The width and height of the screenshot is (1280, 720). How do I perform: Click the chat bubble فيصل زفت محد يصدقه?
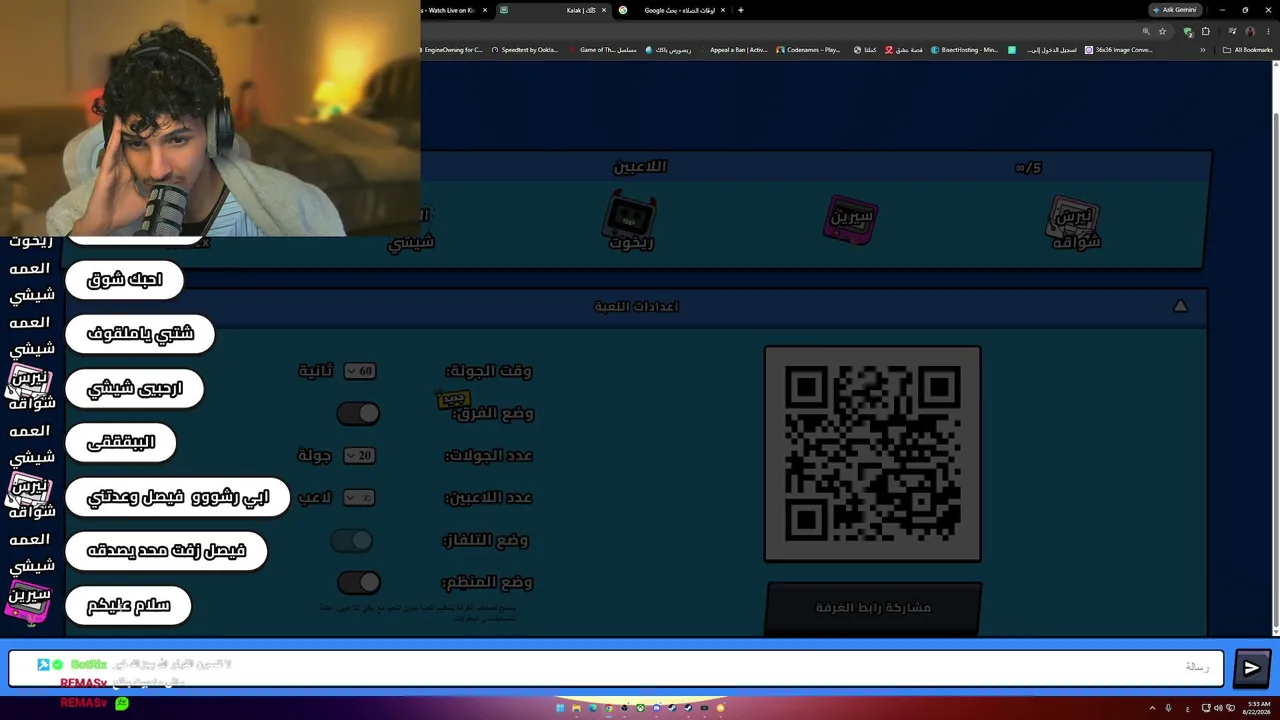point(166,551)
